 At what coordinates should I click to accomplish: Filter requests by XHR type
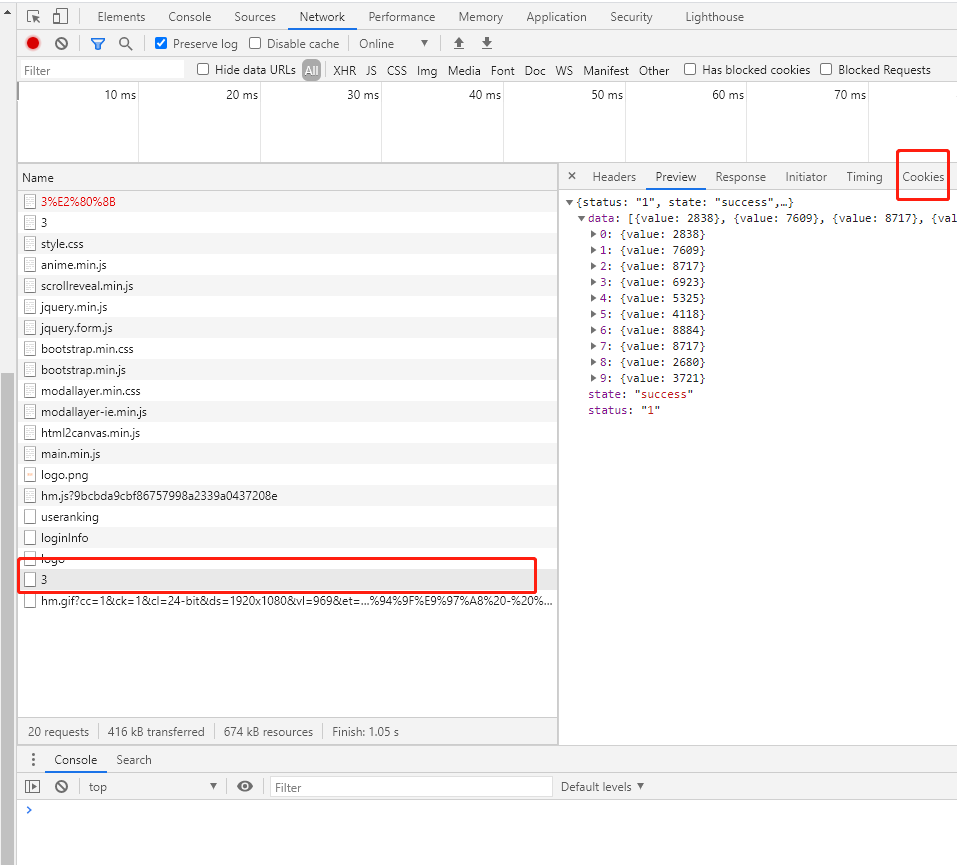coord(344,71)
